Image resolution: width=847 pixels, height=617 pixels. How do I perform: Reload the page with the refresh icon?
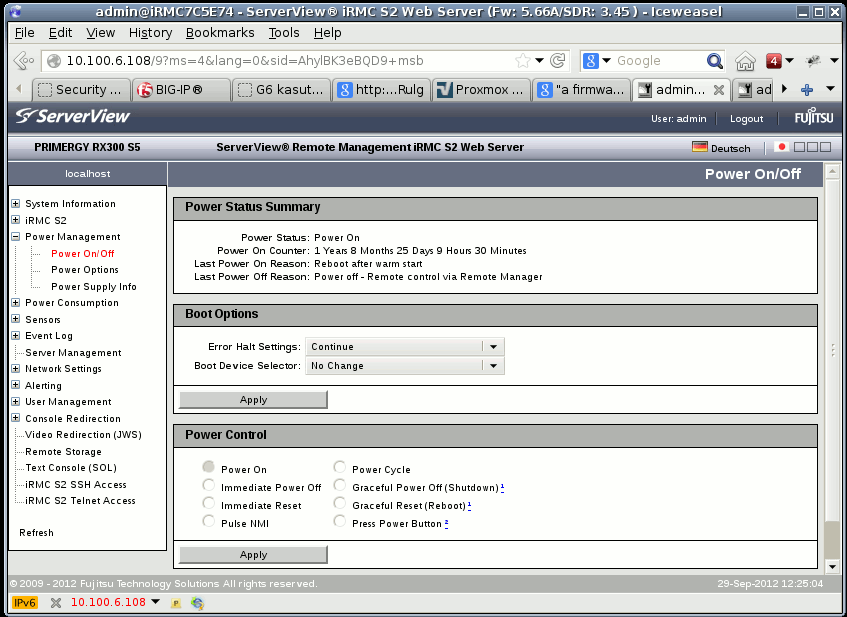point(557,61)
